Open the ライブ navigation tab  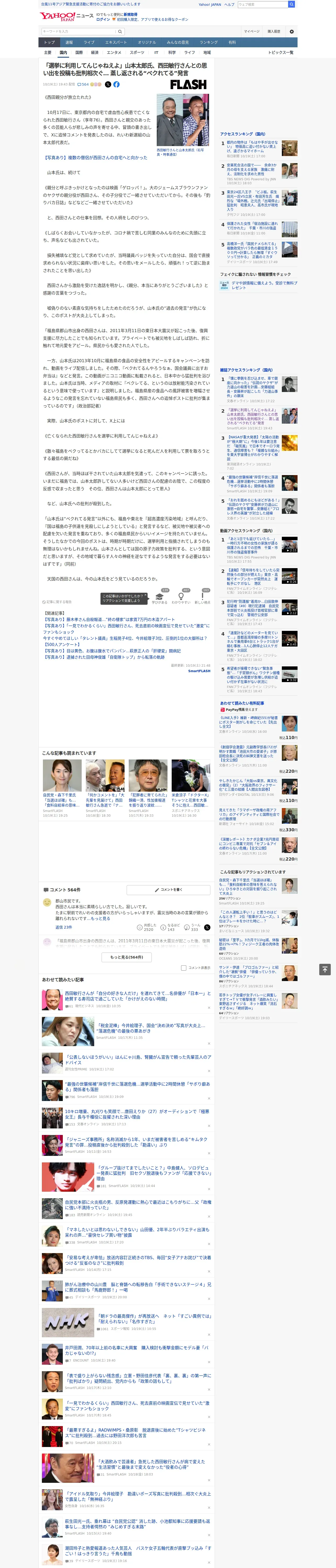[x=89, y=43]
